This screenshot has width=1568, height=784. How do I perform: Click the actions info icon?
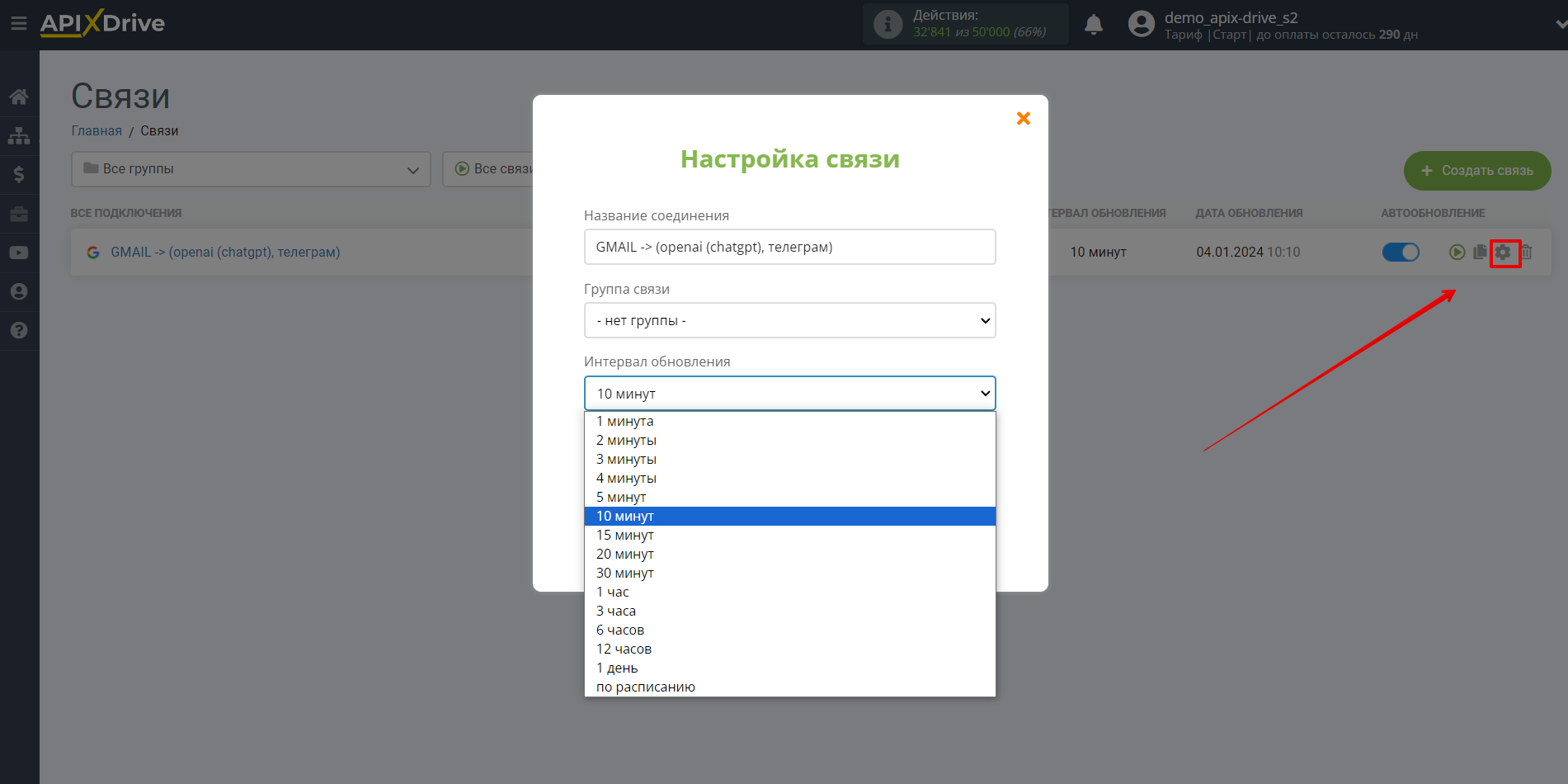click(x=888, y=24)
